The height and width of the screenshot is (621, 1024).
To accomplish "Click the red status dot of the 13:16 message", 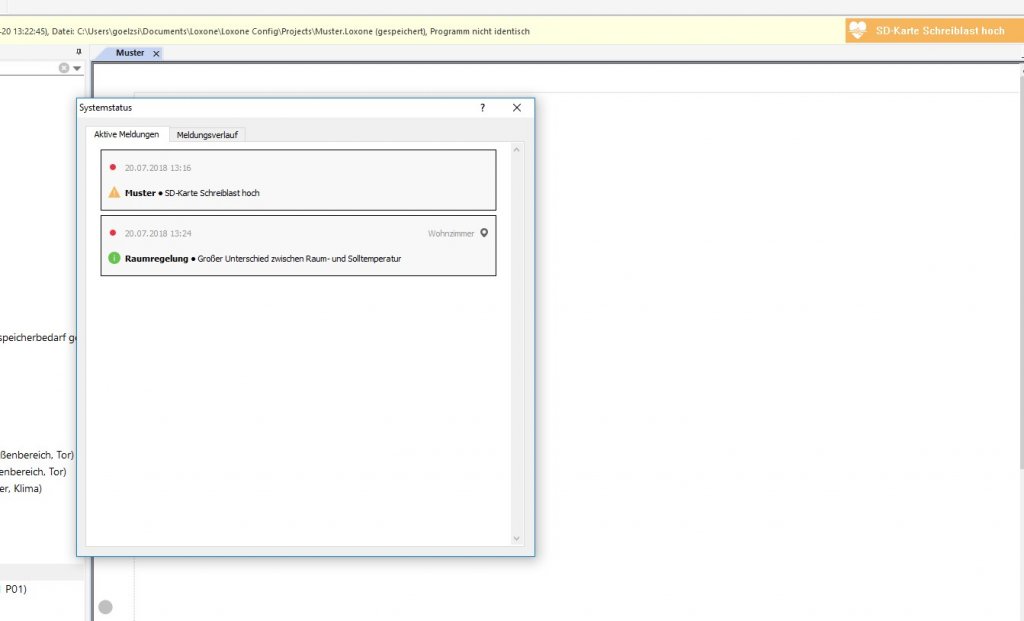I will click(x=113, y=168).
